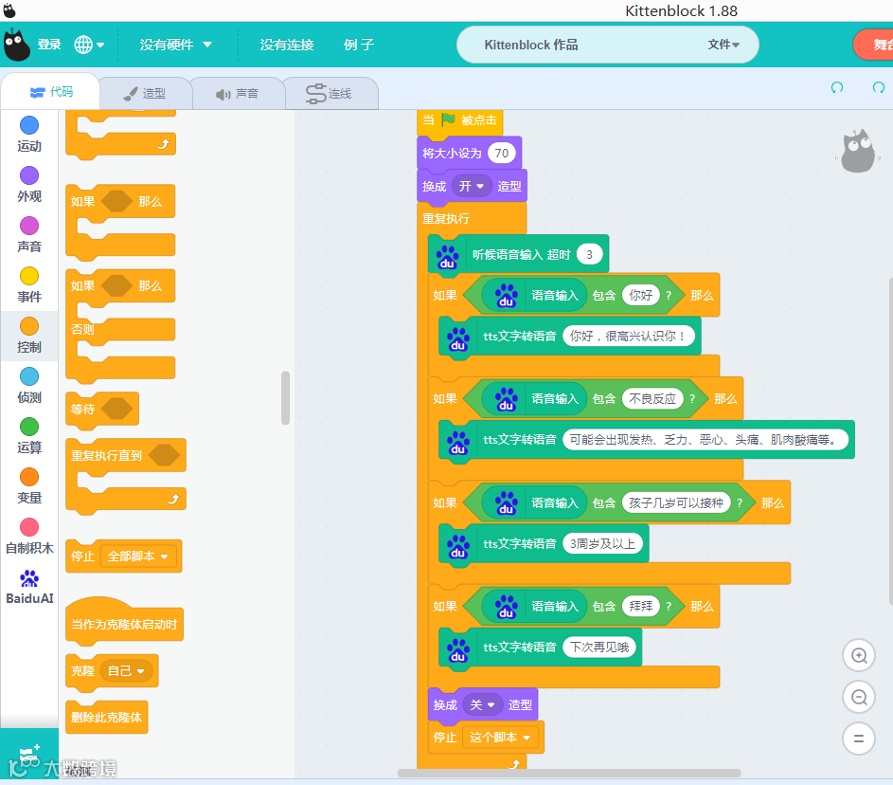Open the 没有硬件 hardware dropdown
893x785 pixels.
[176, 44]
